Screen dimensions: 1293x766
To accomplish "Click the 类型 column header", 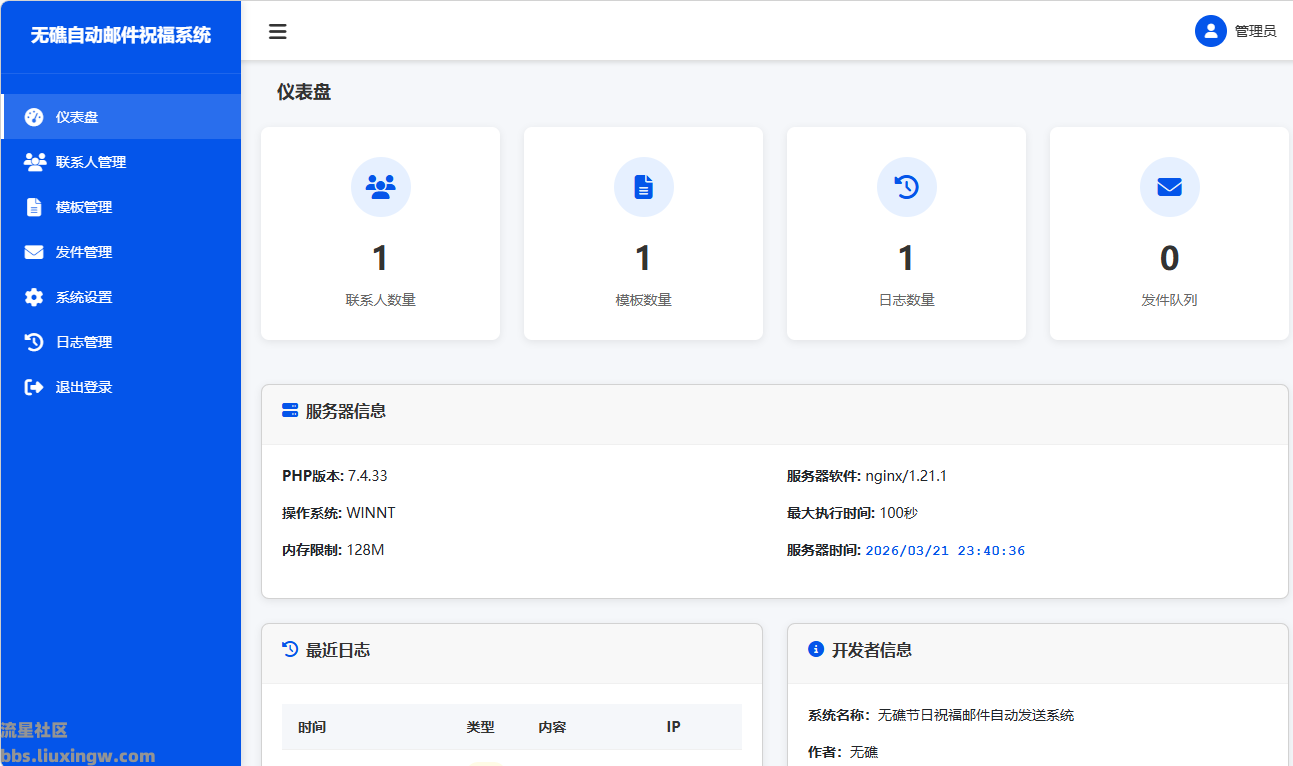I will coord(480,727).
